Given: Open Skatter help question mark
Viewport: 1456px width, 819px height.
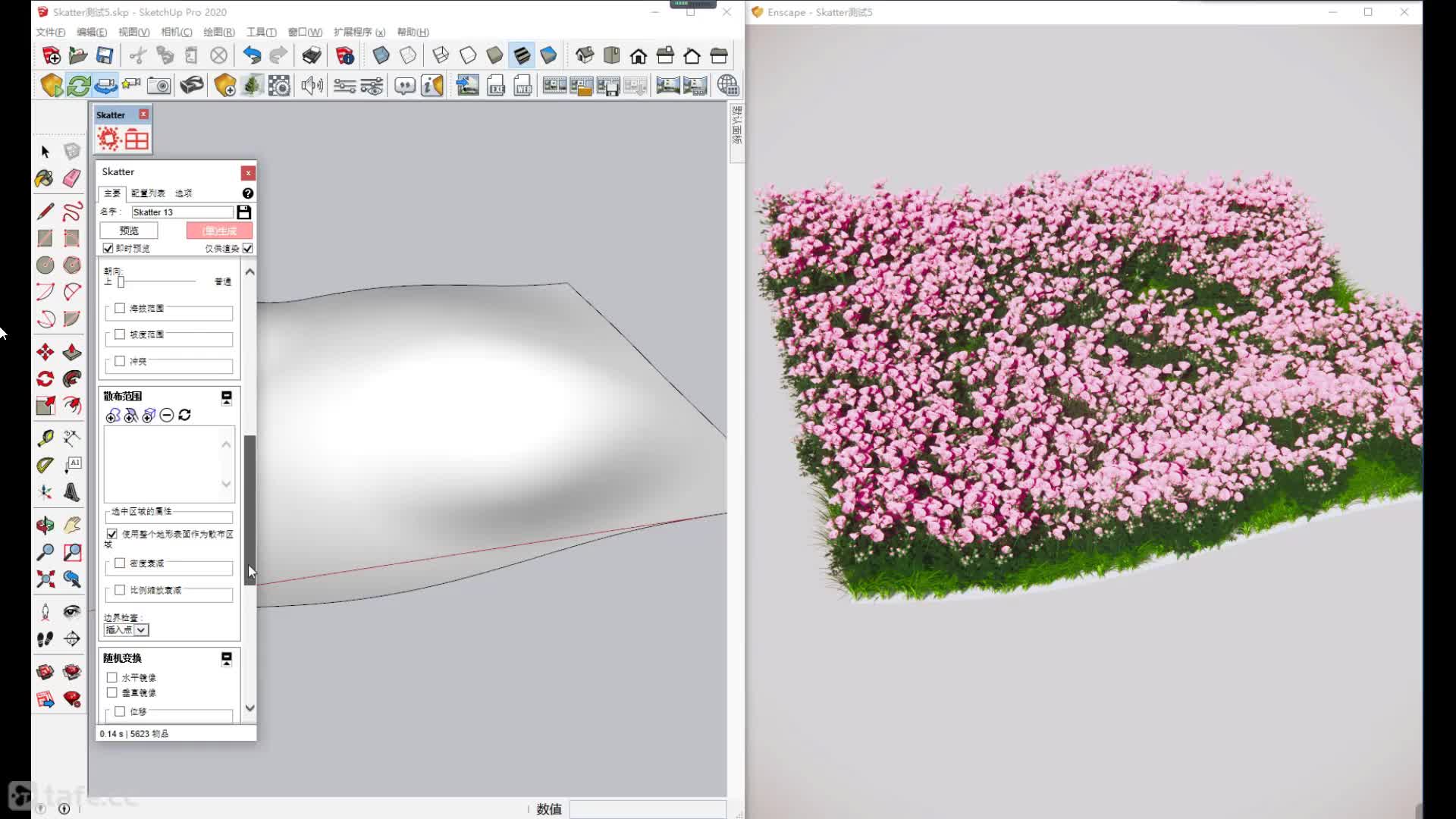Looking at the screenshot, I should point(248,193).
